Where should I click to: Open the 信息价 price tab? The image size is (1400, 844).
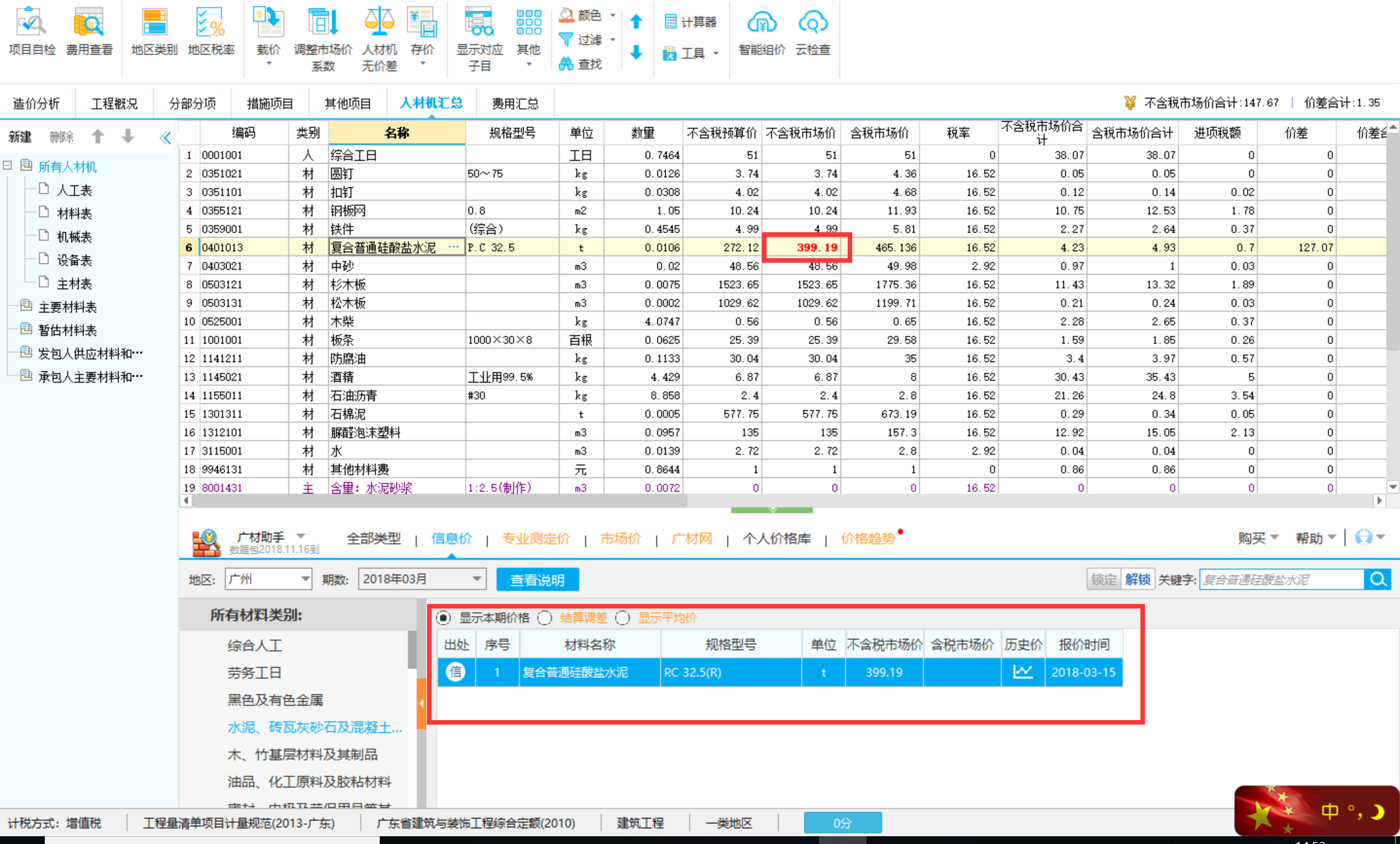coord(452,538)
